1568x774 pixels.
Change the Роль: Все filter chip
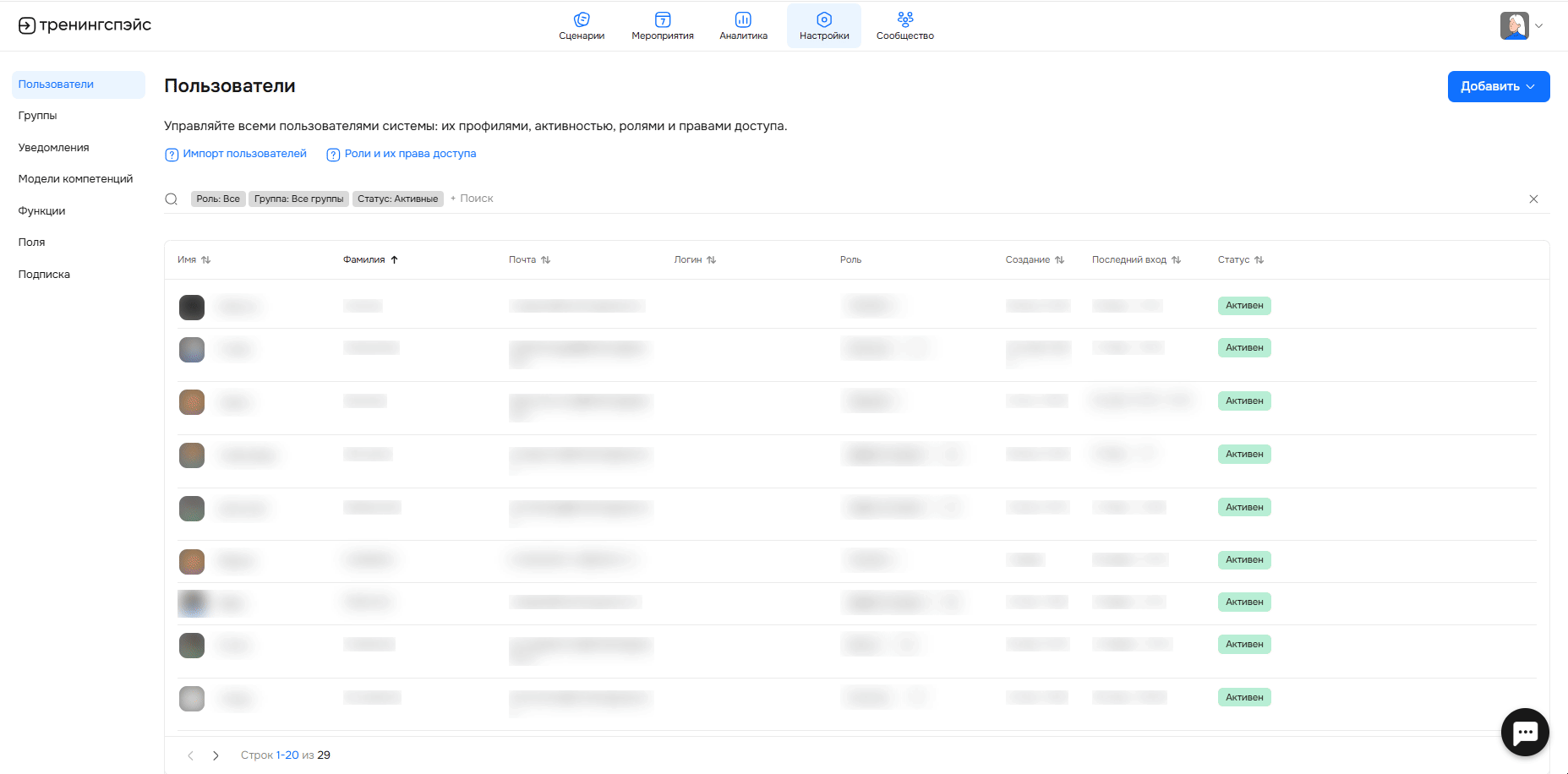218,199
